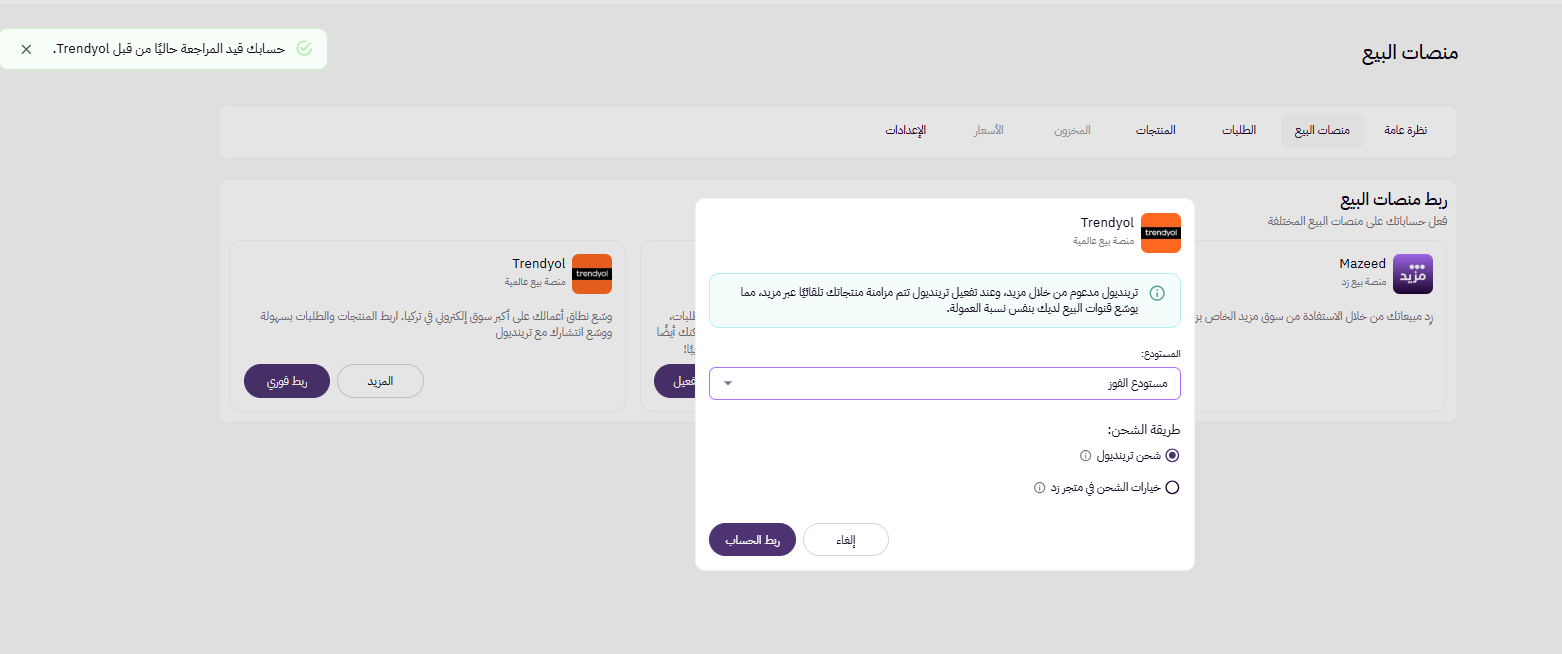Screen dimensions: 1562x654
Task: Click the info icon in the notice box
Action: (x=1157, y=293)
